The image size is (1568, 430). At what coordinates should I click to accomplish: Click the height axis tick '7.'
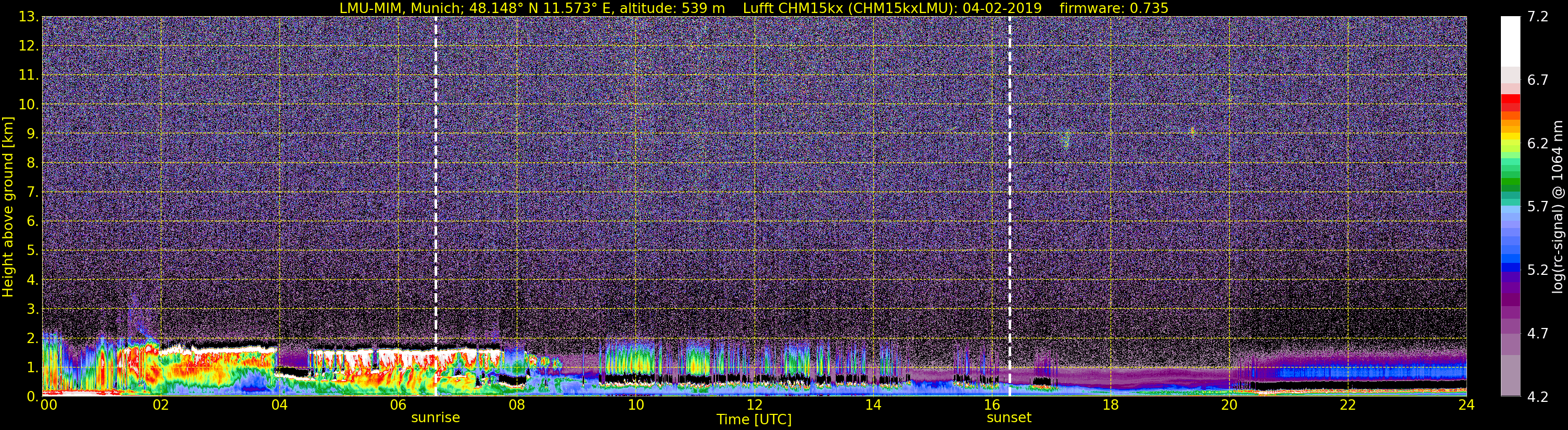click(x=32, y=192)
